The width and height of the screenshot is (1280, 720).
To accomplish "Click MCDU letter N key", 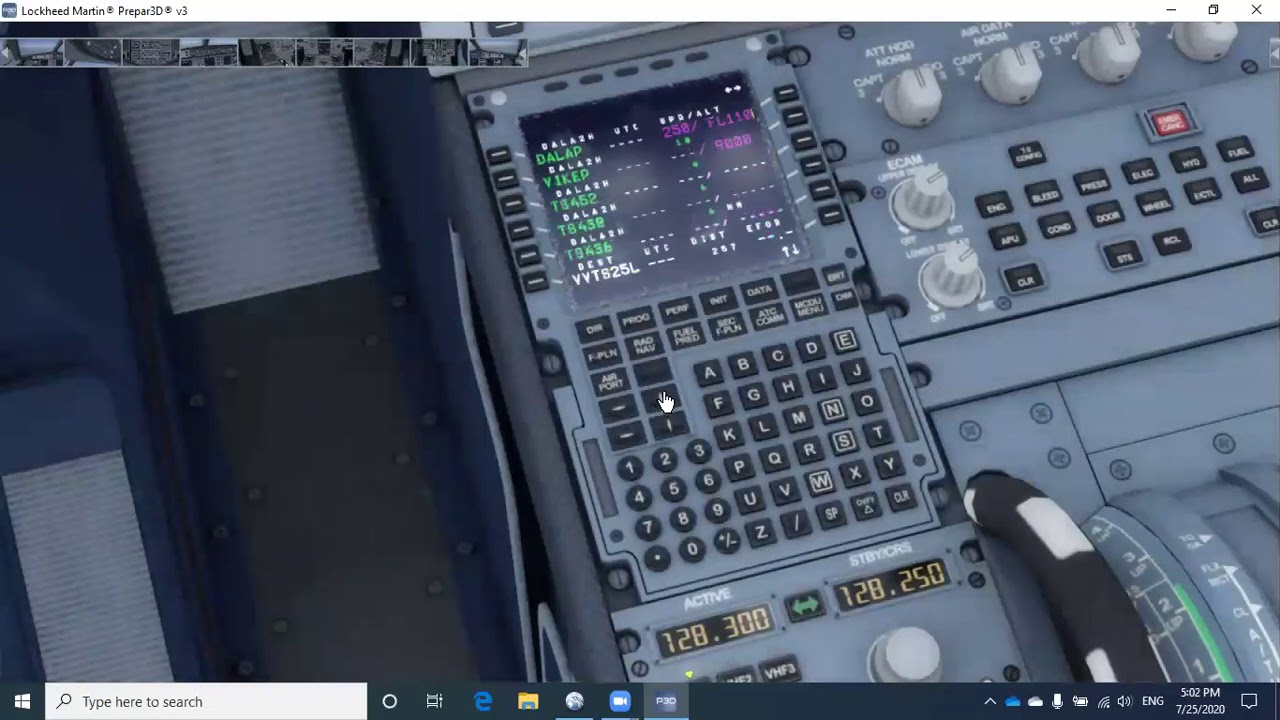I will (x=832, y=410).
